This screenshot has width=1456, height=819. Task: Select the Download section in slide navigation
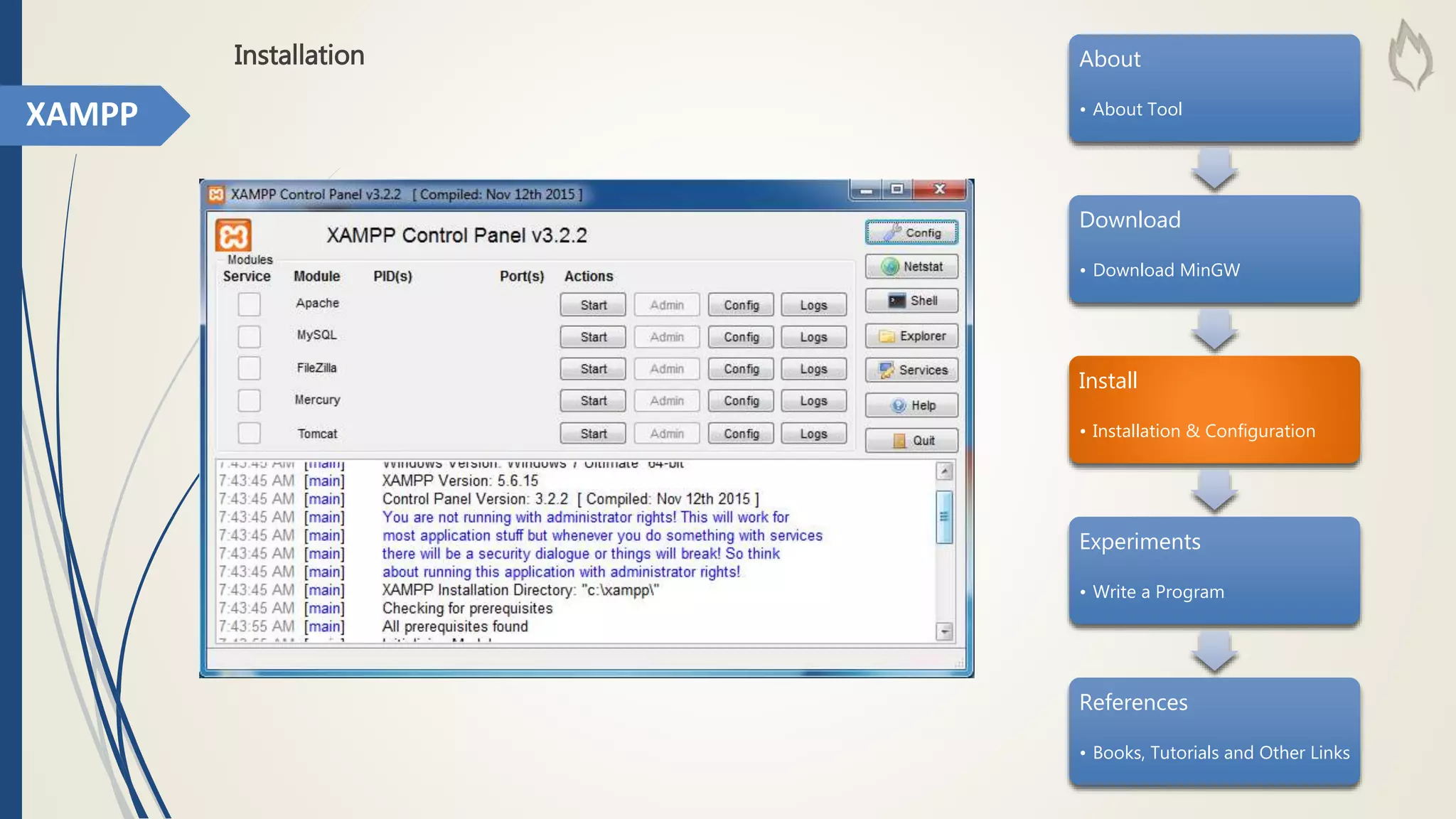pyautogui.click(x=1214, y=249)
